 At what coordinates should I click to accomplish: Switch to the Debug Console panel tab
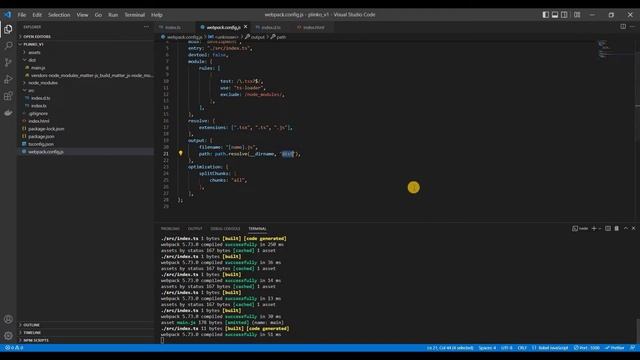coord(225,229)
